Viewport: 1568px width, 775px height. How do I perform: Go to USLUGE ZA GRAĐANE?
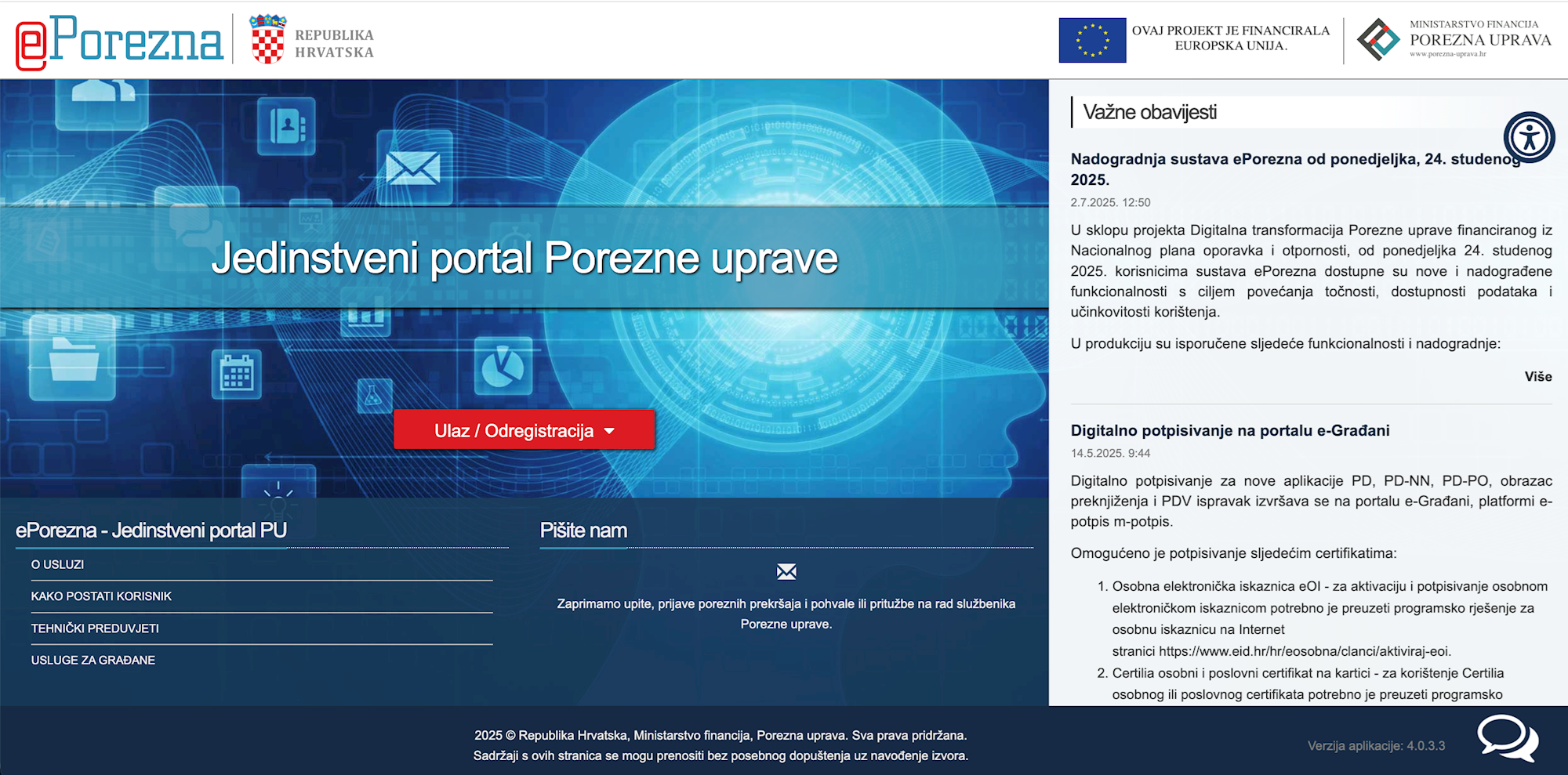tap(93, 661)
